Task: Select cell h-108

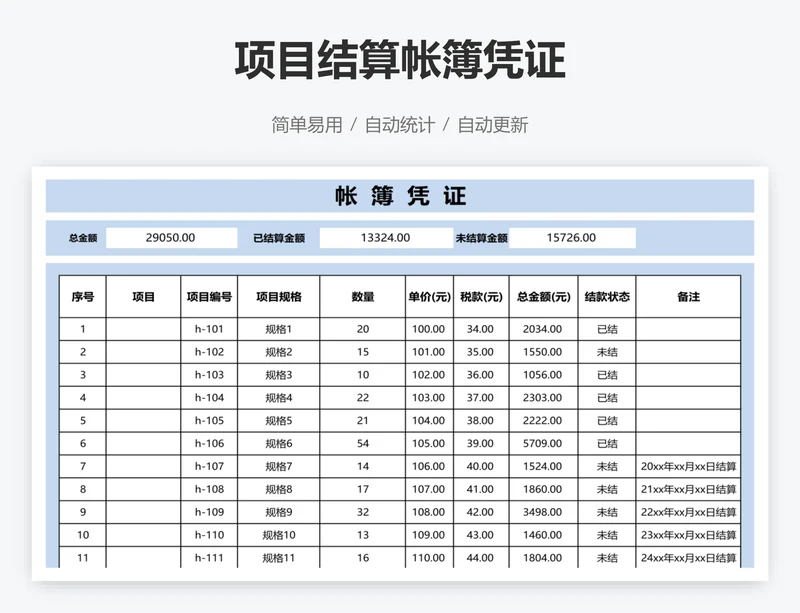Action: point(209,489)
